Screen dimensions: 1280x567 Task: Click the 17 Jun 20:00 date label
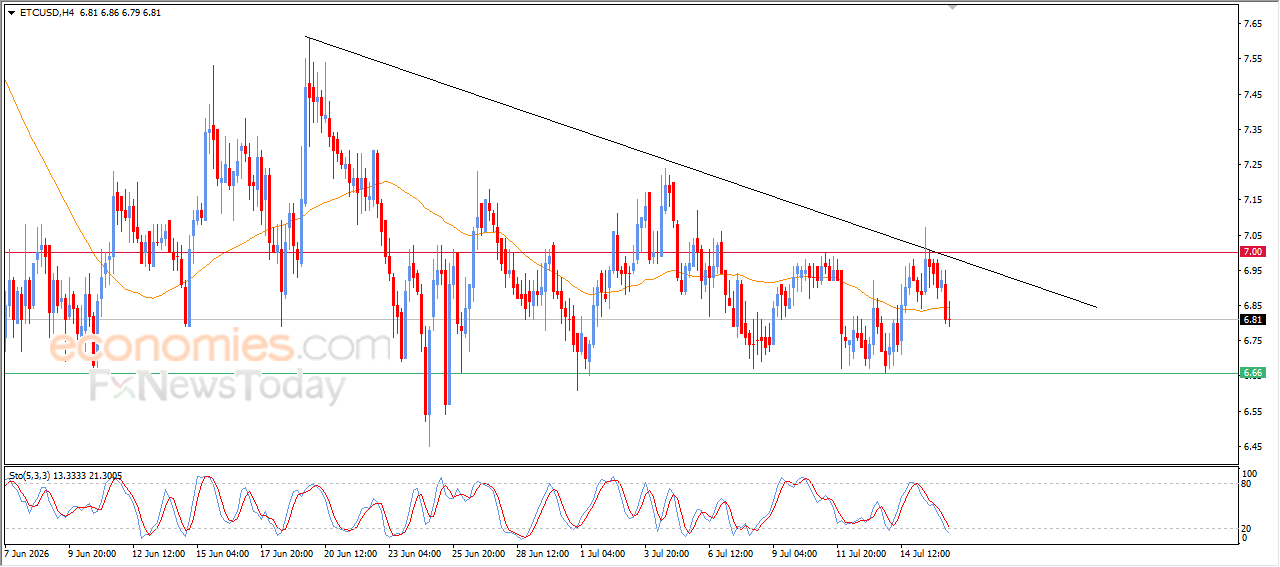(287, 552)
